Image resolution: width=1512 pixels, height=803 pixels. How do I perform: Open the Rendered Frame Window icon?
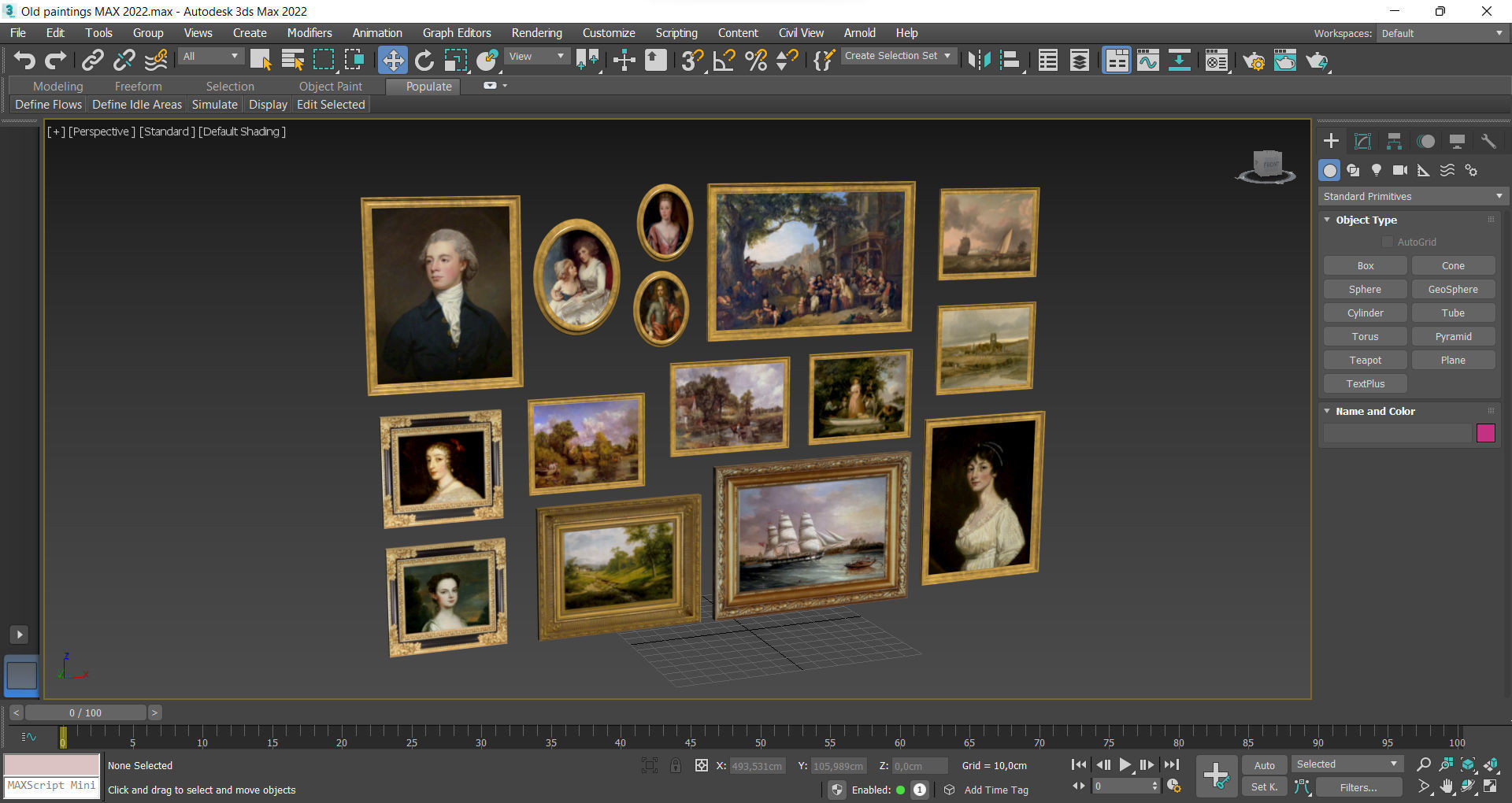click(1285, 60)
